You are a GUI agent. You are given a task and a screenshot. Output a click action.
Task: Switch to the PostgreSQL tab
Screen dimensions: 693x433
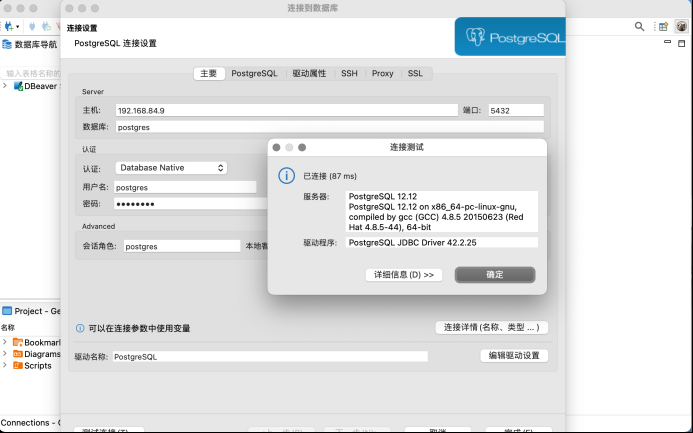pyautogui.click(x=254, y=73)
